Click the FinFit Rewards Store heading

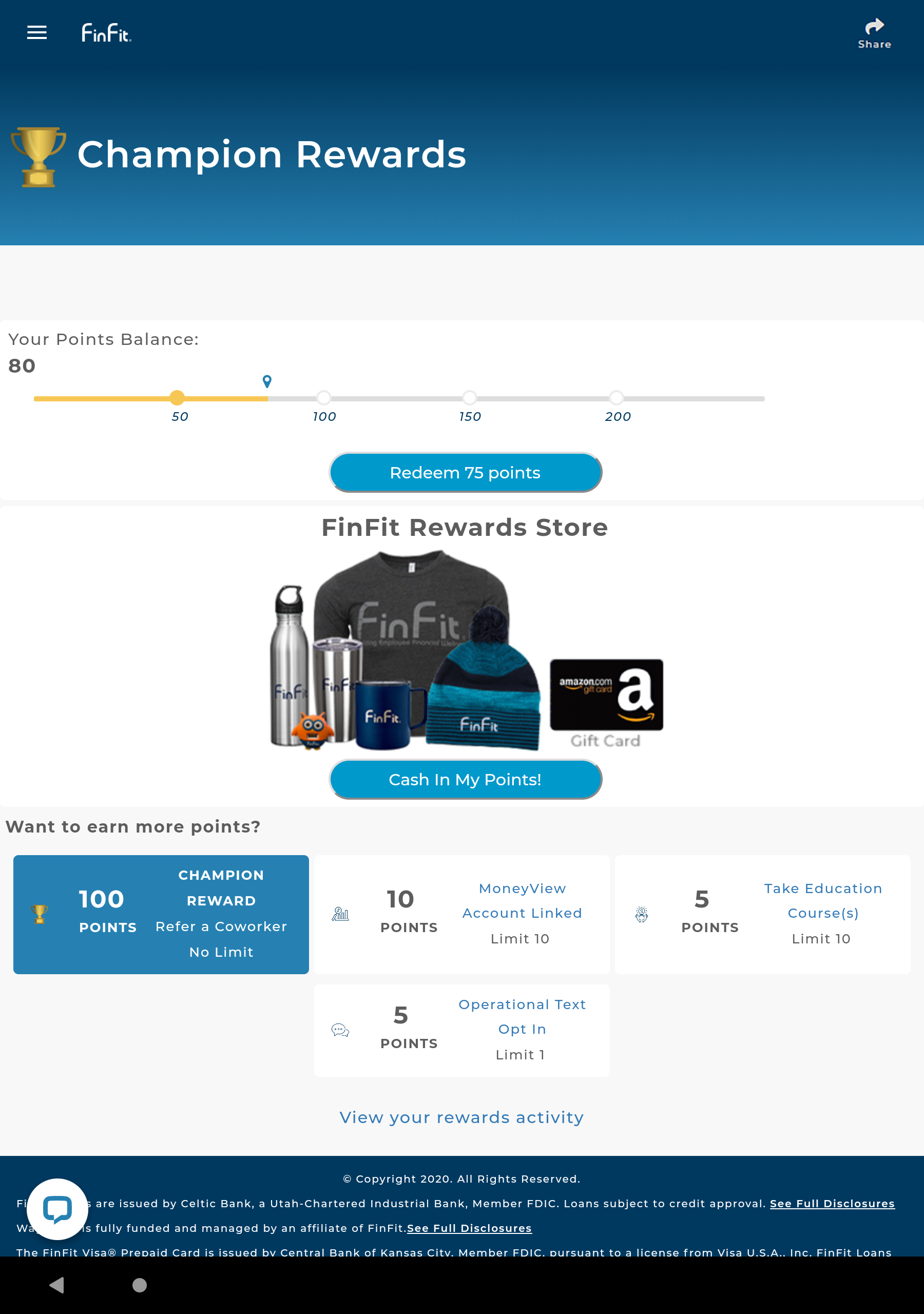point(464,527)
